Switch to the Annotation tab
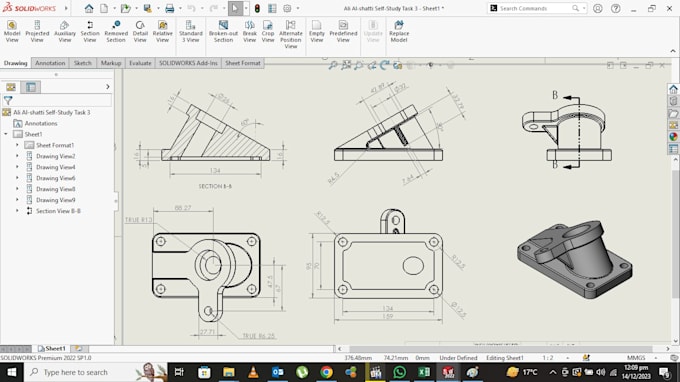This screenshot has height=382, width=680. pos(50,63)
